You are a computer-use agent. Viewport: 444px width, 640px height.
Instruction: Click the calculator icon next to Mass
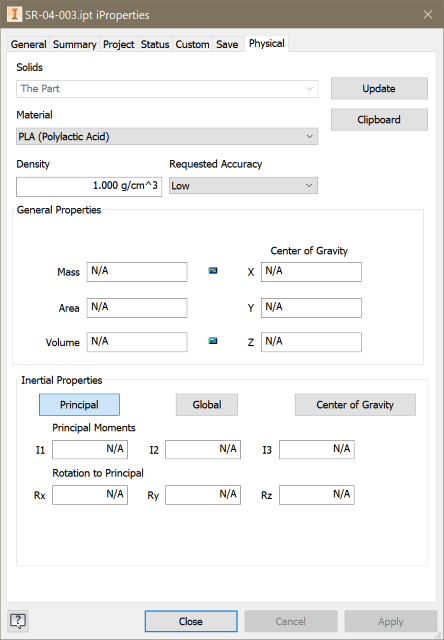tap(213, 271)
